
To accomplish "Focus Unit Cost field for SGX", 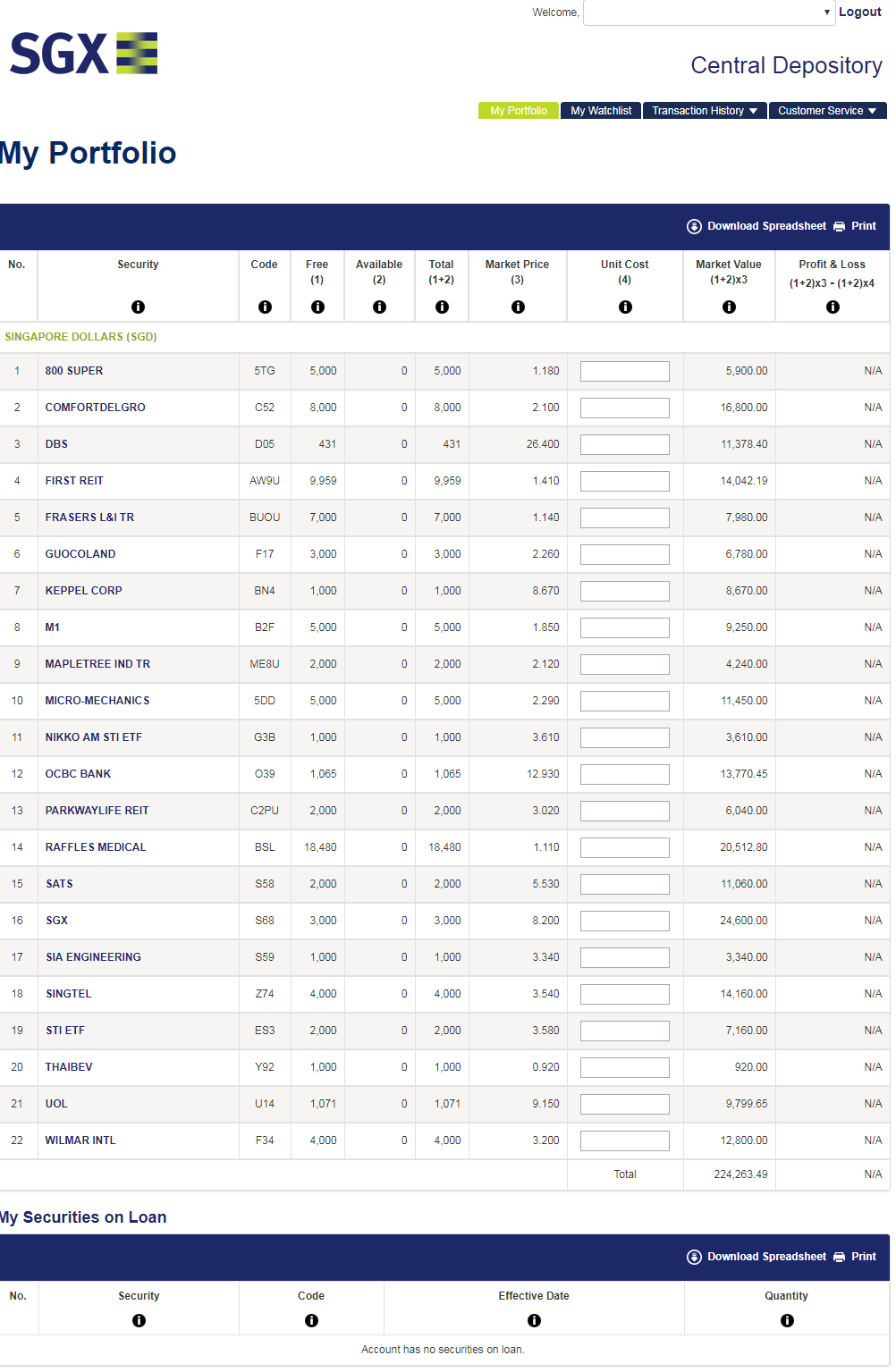I will click(625, 921).
